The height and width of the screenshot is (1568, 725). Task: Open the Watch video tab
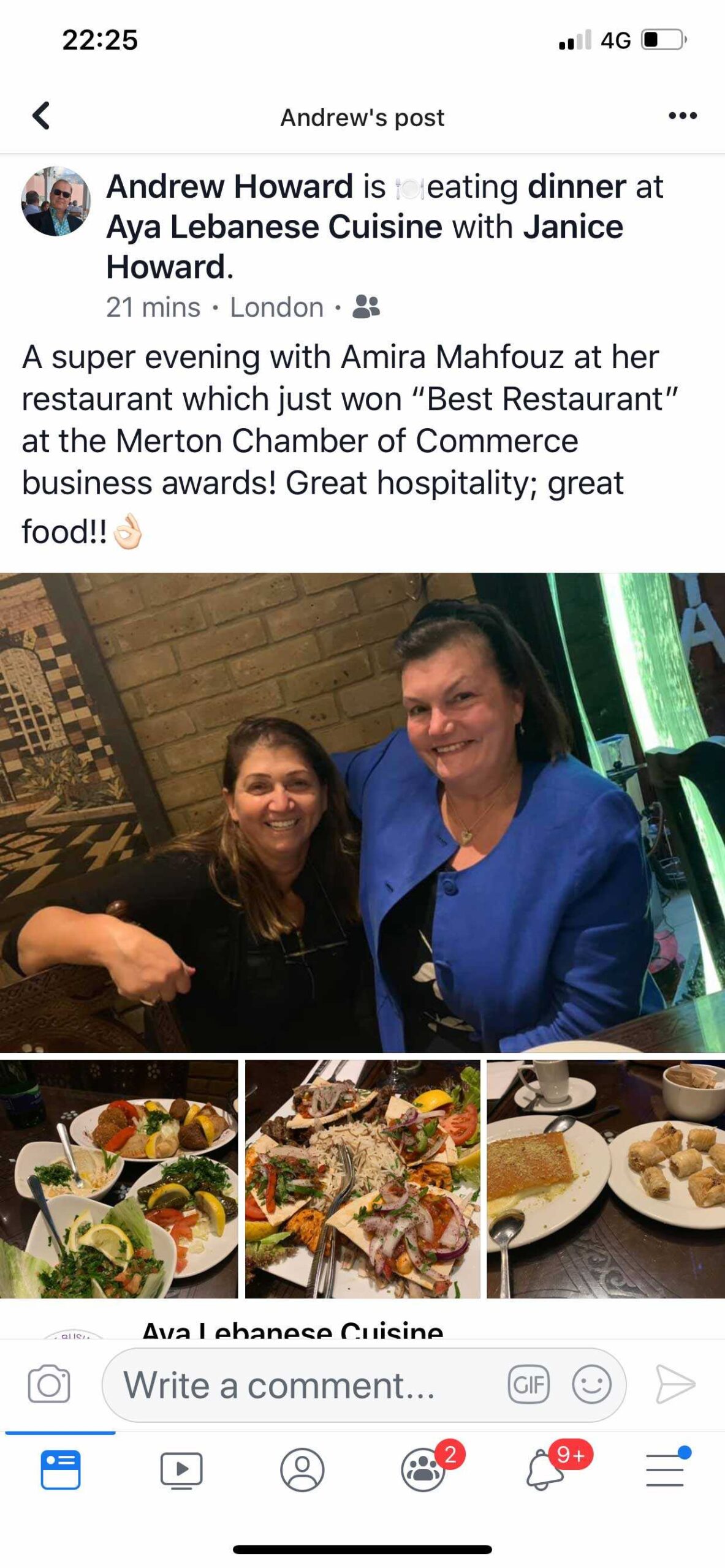click(181, 1470)
